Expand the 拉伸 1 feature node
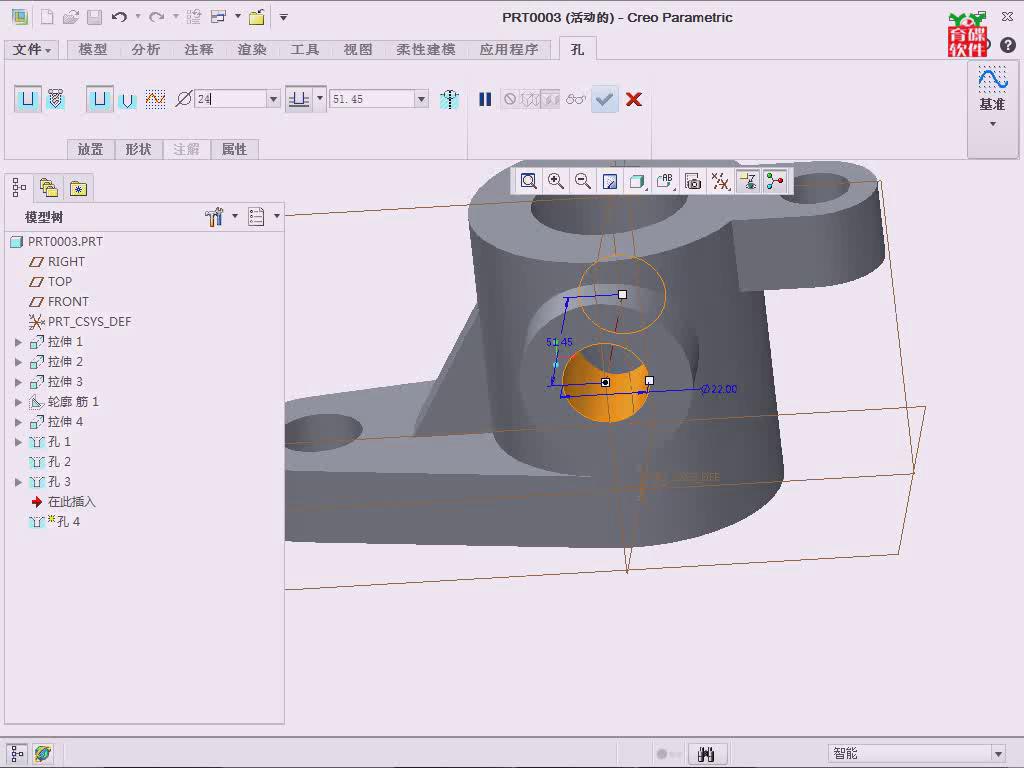This screenshot has height=768, width=1024. [18, 342]
